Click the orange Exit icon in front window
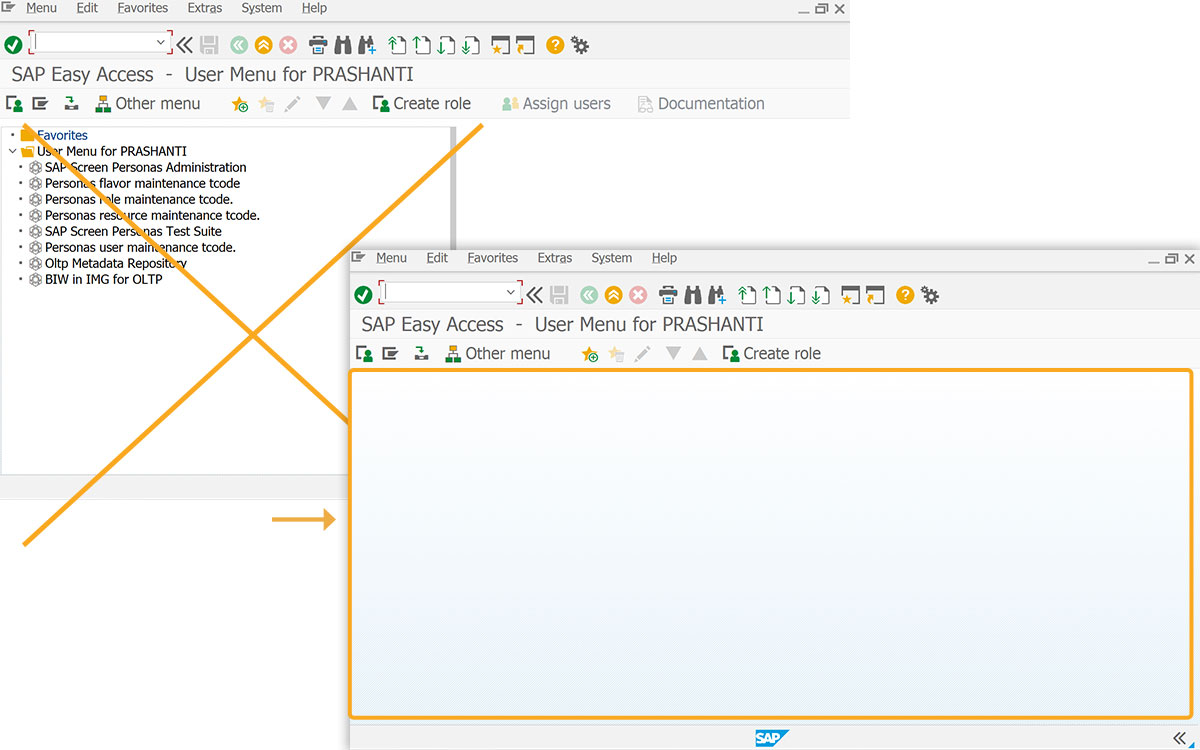This screenshot has height=750, width=1200. click(x=614, y=295)
